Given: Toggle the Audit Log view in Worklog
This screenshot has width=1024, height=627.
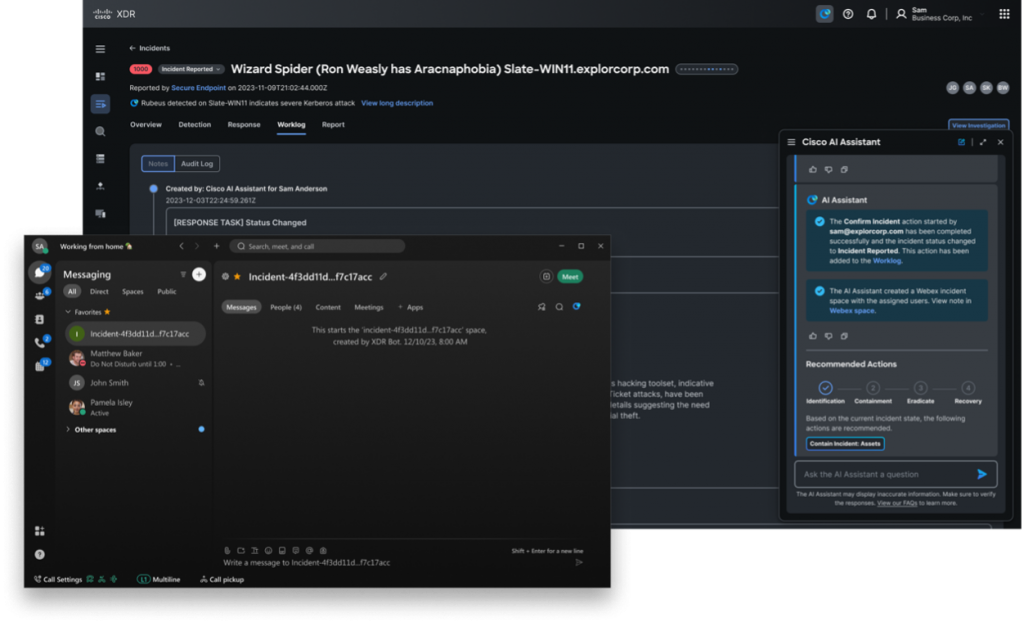Looking at the screenshot, I should (196, 164).
